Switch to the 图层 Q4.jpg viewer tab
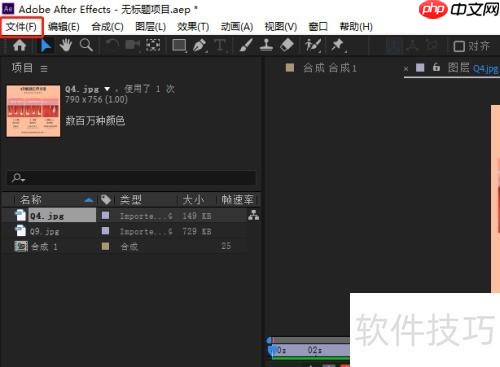The height and width of the screenshot is (367, 500). tap(473, 68)
